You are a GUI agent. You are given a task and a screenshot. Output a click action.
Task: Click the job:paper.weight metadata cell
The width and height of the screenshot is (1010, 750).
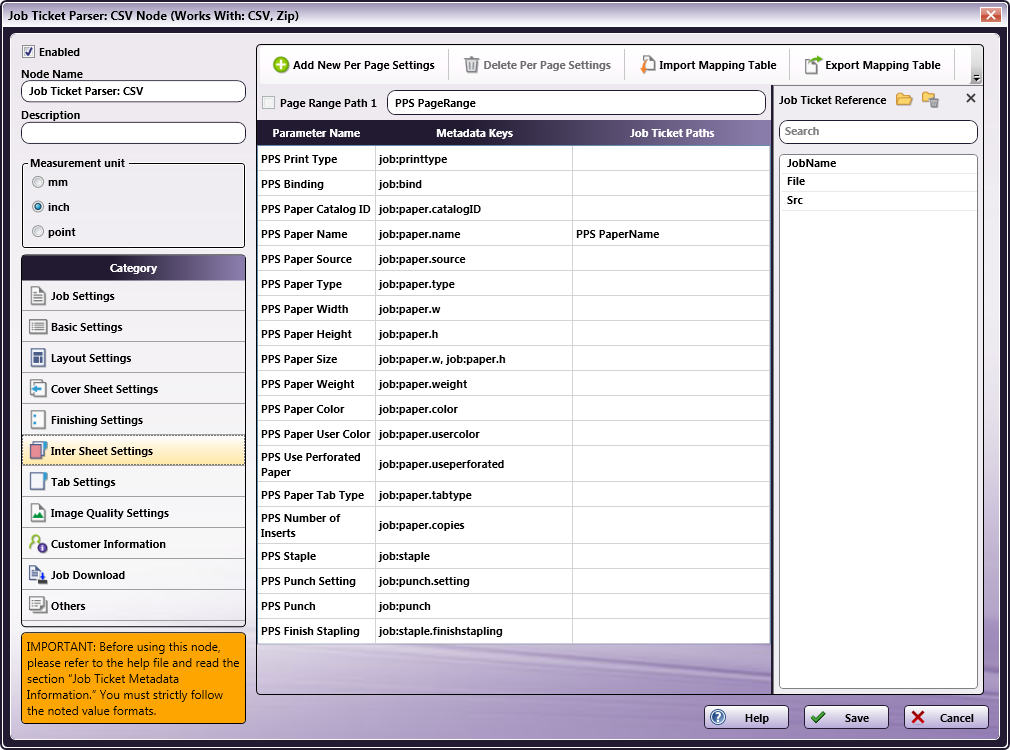tap(473, 384)
